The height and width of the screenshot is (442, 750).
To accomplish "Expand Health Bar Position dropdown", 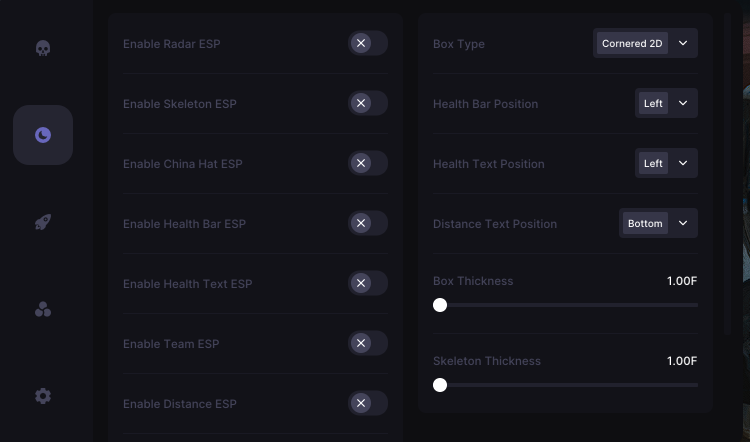I will [666, 103].
